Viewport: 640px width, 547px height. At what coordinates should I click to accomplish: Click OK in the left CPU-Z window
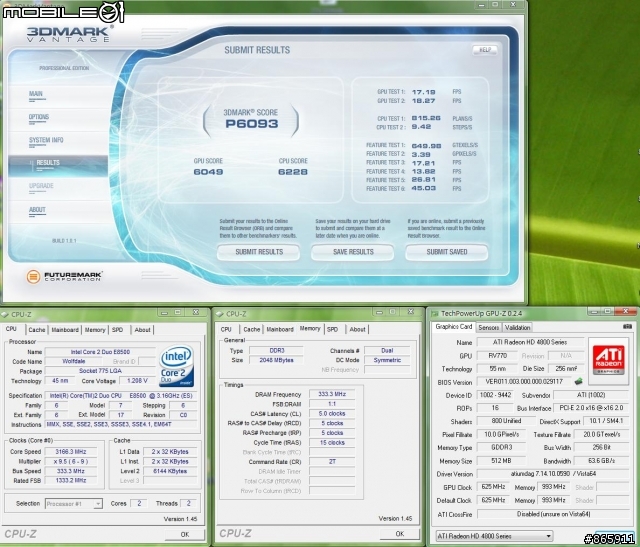184,534
